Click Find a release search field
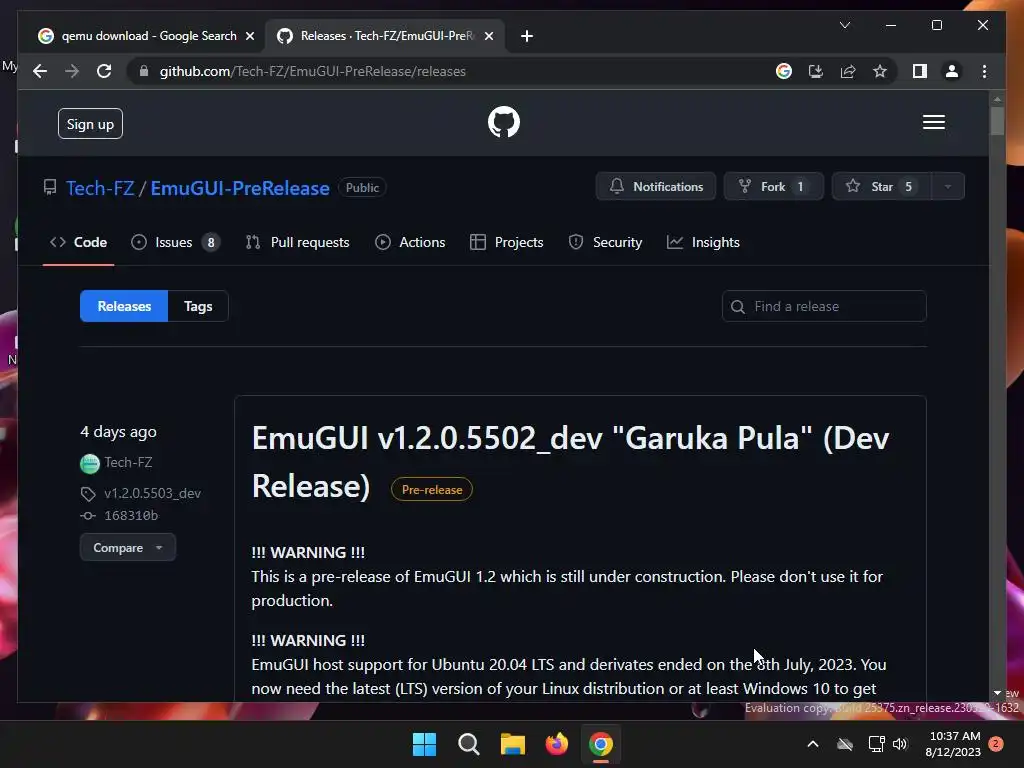Viewport: 1024px width, 768px height. point(824,306)
